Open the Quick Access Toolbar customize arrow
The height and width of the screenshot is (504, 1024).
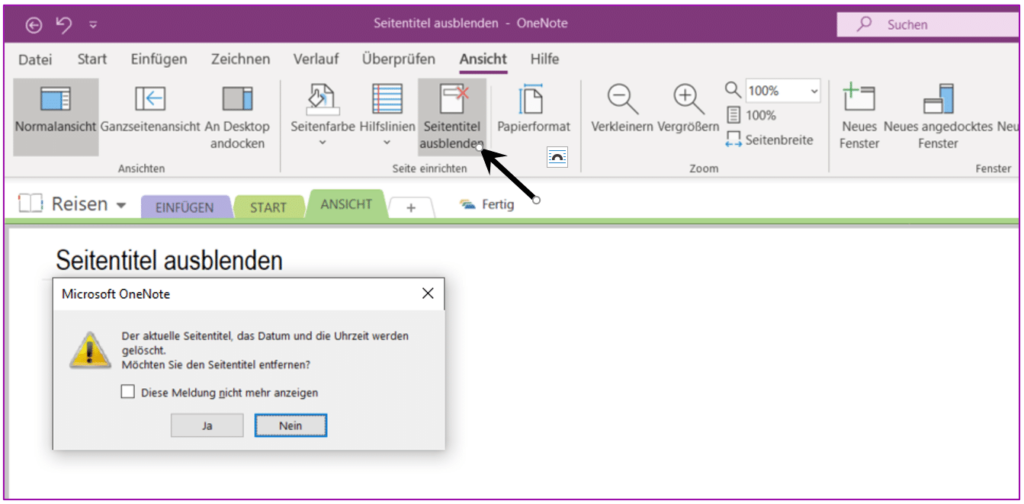click(93, 25)
